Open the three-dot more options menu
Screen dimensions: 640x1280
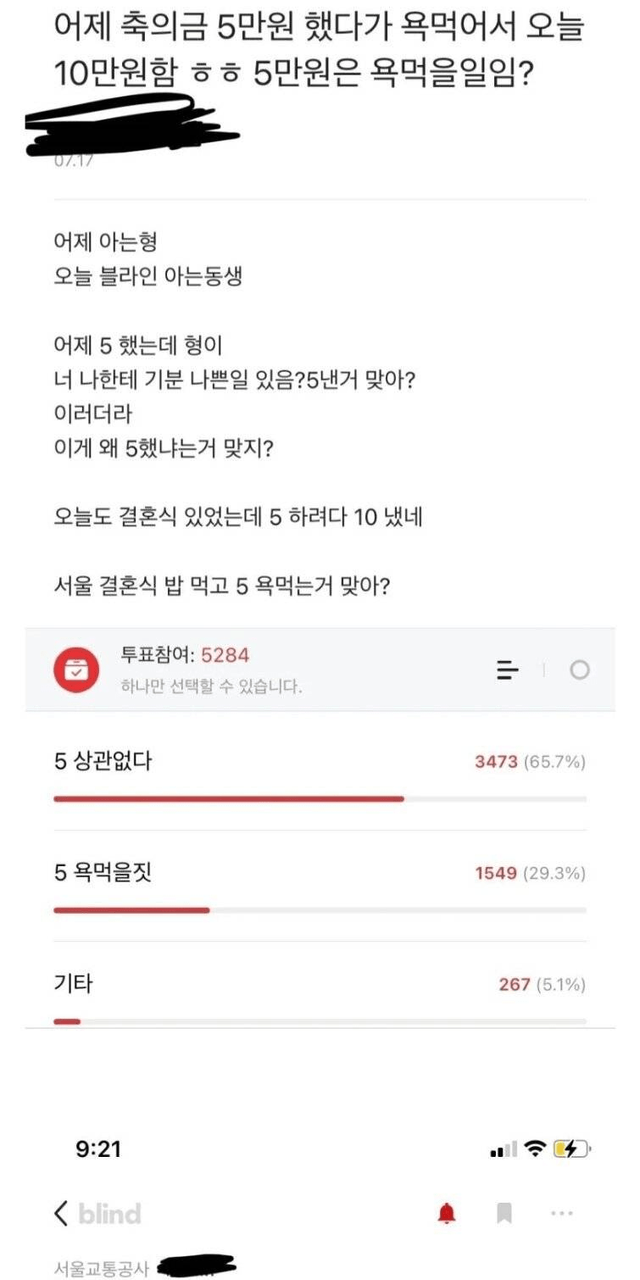pyautogui.click(x=562, y=1214)
